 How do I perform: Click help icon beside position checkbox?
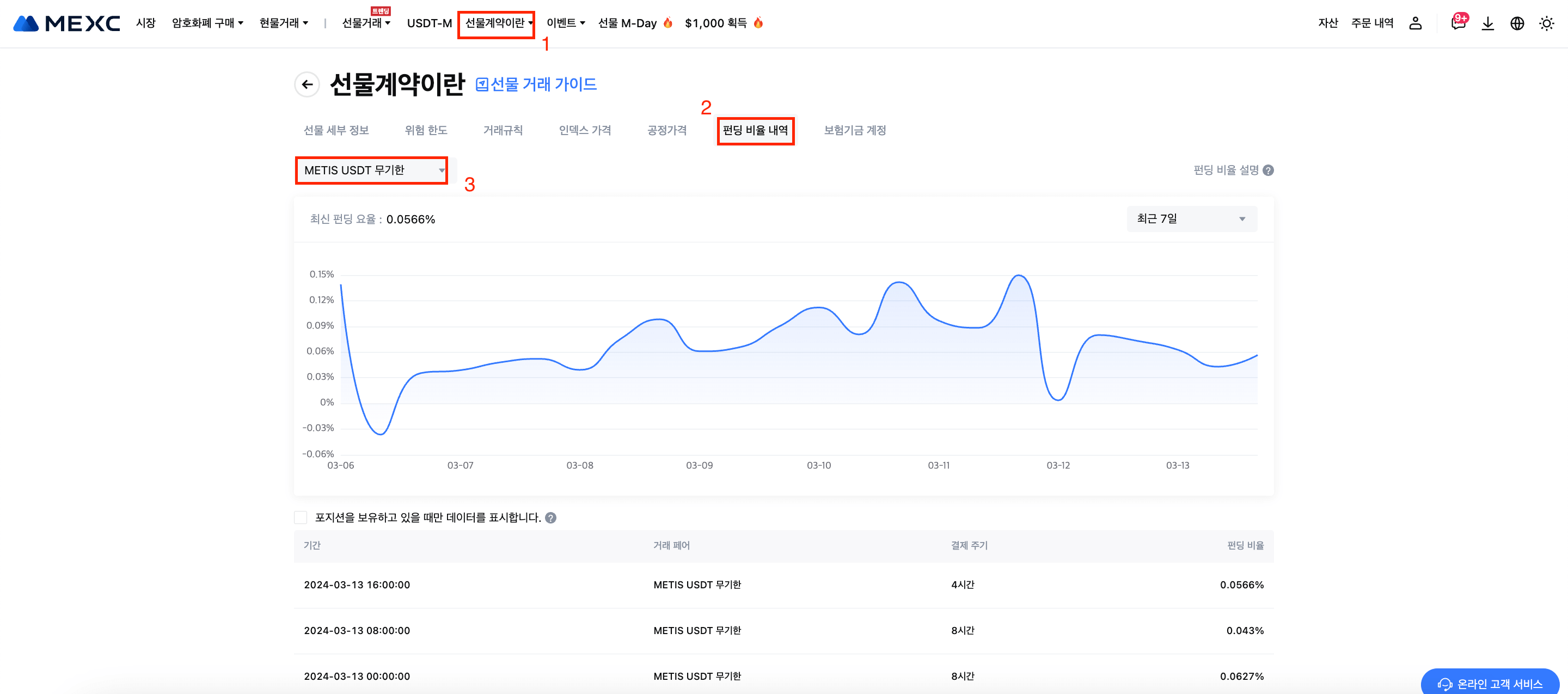tap(551, 518)
